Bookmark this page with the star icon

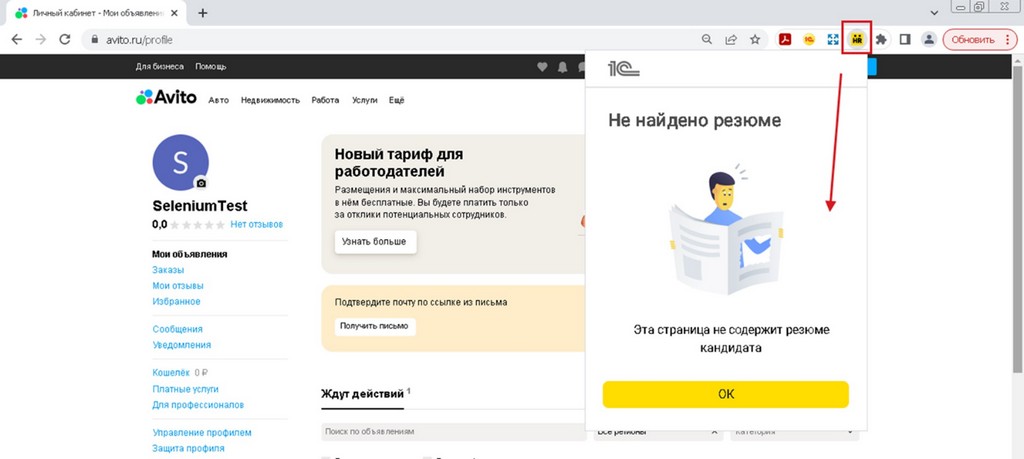[x=755, y=39]
